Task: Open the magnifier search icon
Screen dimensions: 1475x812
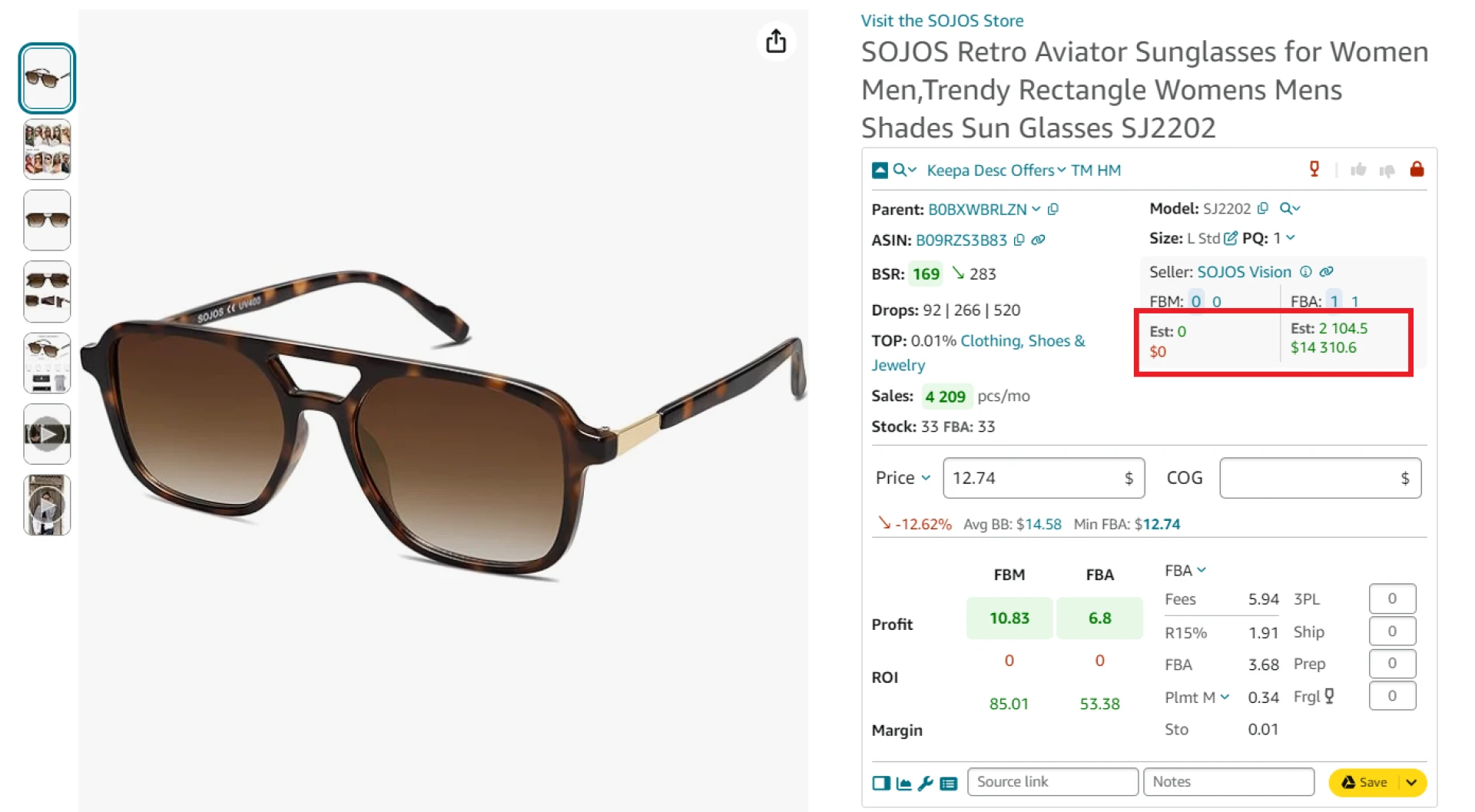Action: point(898,170)
